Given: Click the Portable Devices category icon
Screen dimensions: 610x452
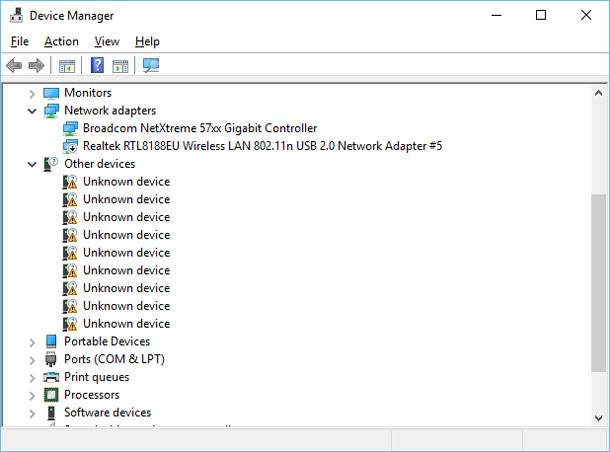Looking at the screenshot, I should (x=51, y=341).
